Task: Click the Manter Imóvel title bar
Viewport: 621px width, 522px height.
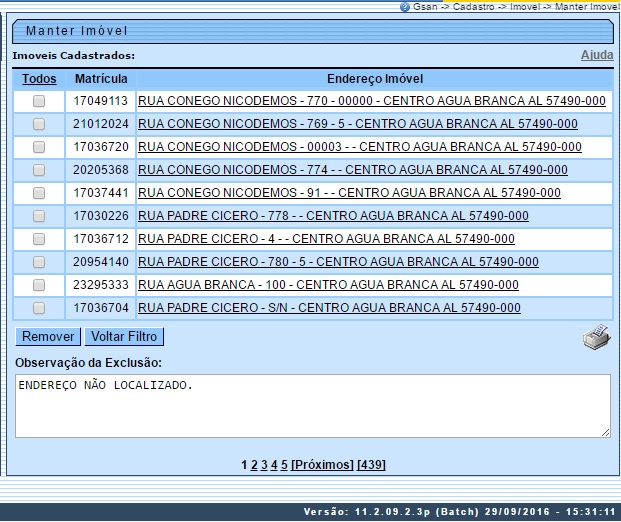Action: (x=313, y=31)
